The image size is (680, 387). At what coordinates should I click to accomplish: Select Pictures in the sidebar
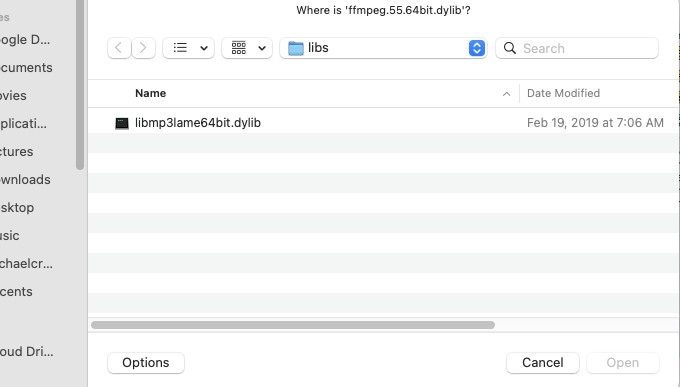pyautogui.click(x=16, y=152)
